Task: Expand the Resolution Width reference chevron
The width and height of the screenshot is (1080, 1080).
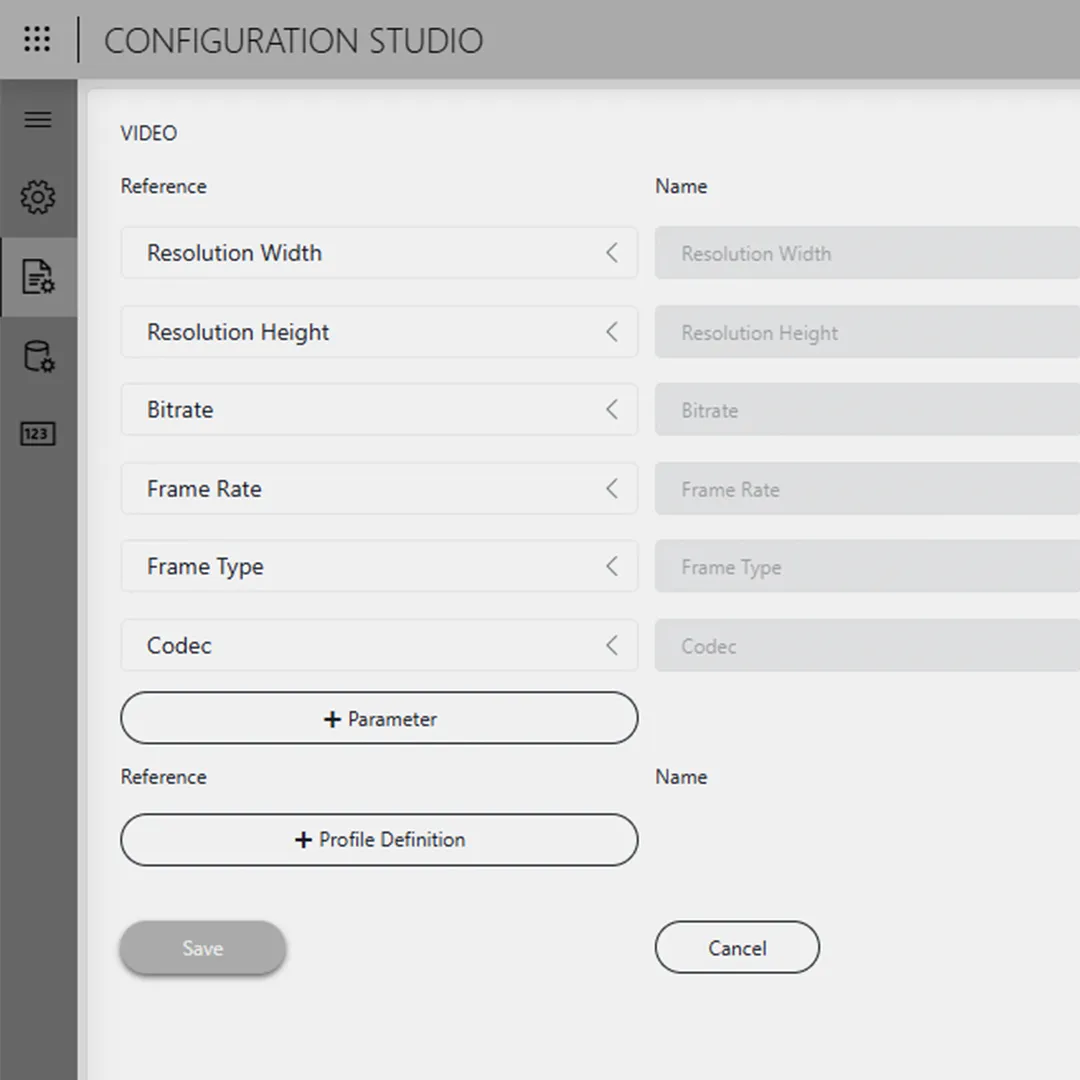Action: [612, 253]
